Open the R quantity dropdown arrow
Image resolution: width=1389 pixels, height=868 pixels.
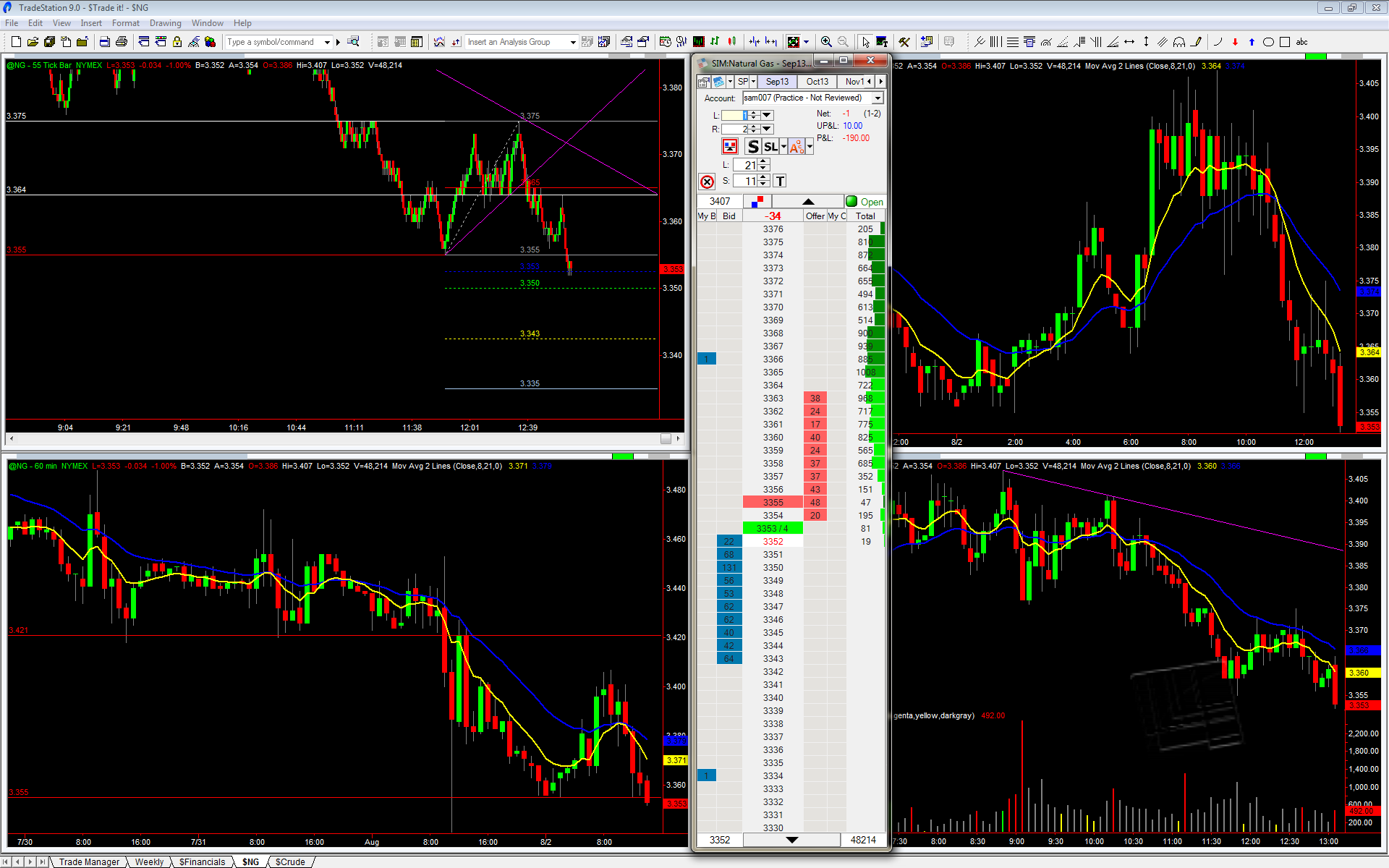point(768,129)
